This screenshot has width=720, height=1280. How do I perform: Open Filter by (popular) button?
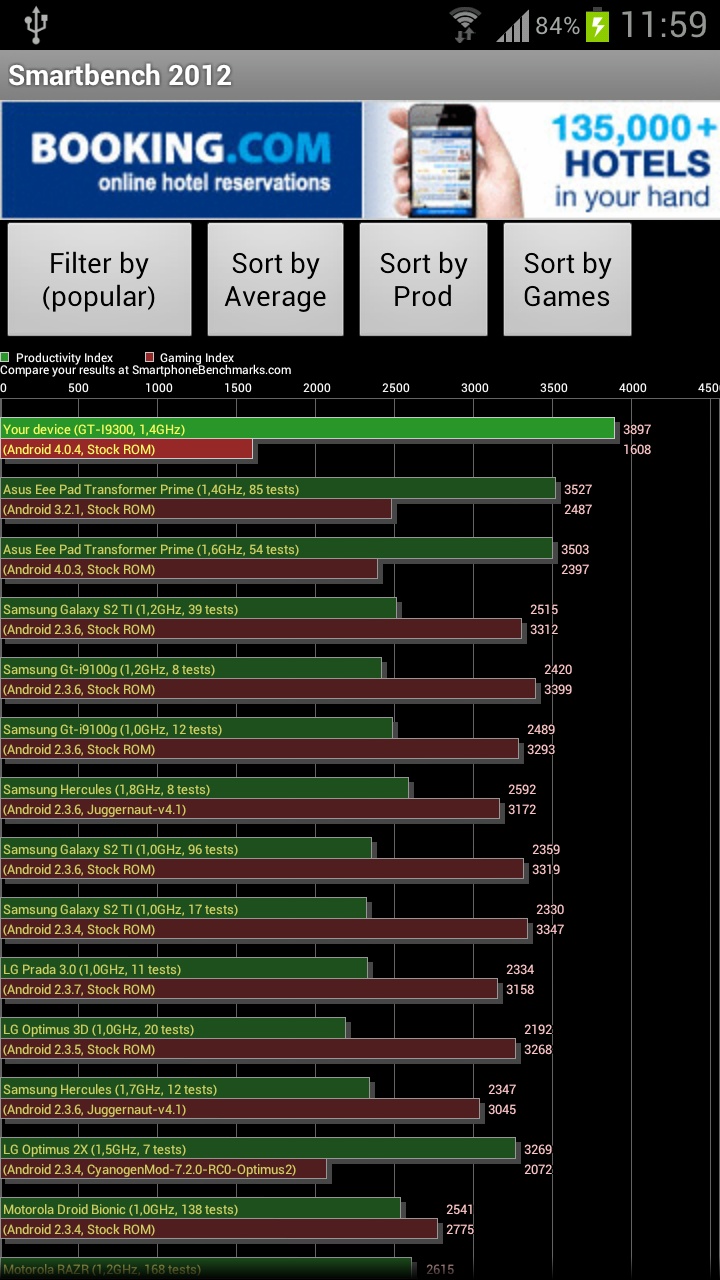pos(99,279)
